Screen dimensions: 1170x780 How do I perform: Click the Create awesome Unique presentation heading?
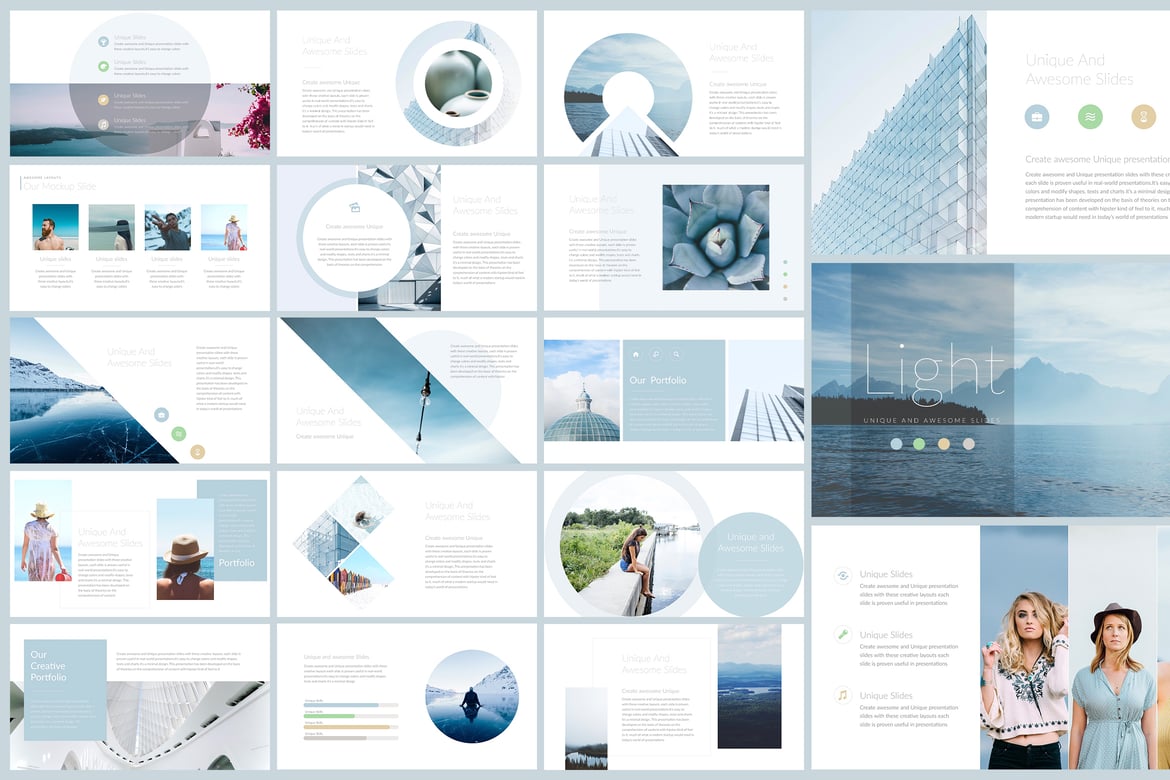tap(1097, 159)
